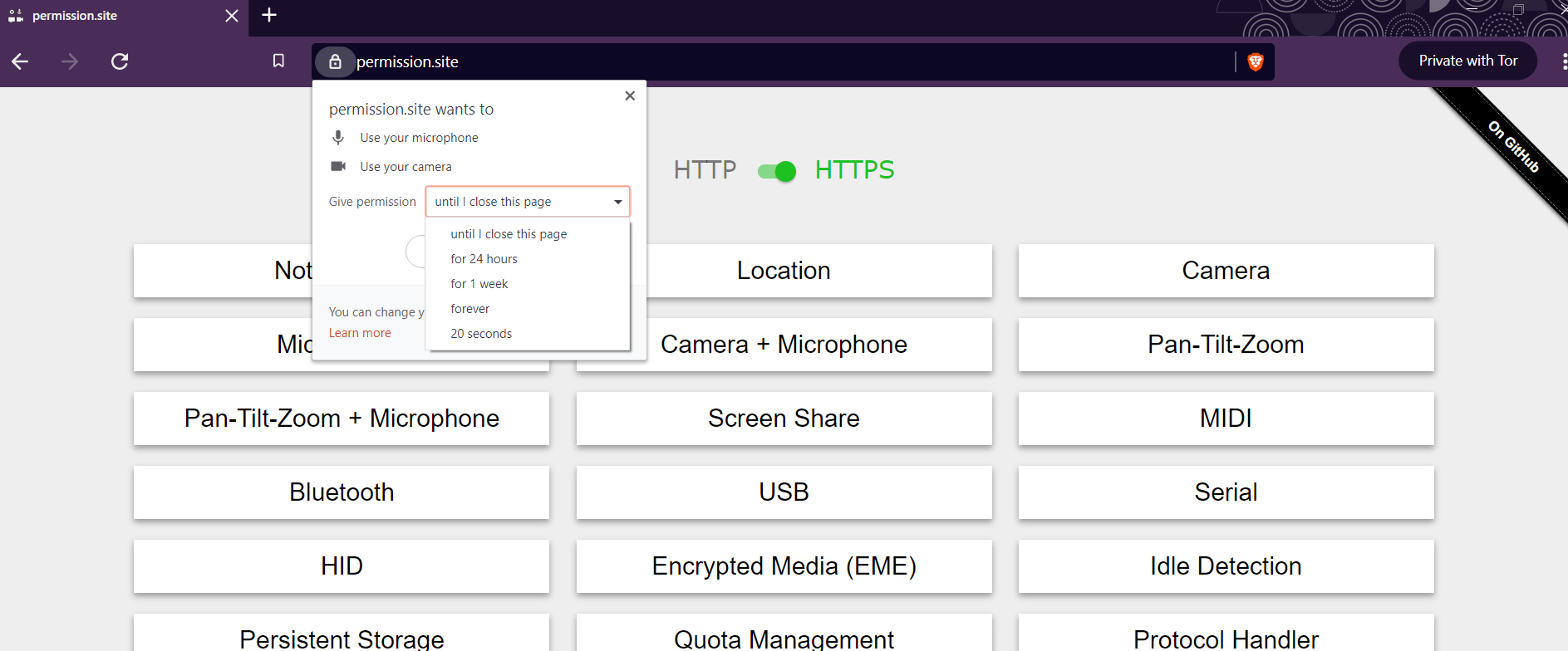Choose 'until I close this page' option
This screenshot has height=651, width=1568.
pyautogui.click(x=528, y=234)
